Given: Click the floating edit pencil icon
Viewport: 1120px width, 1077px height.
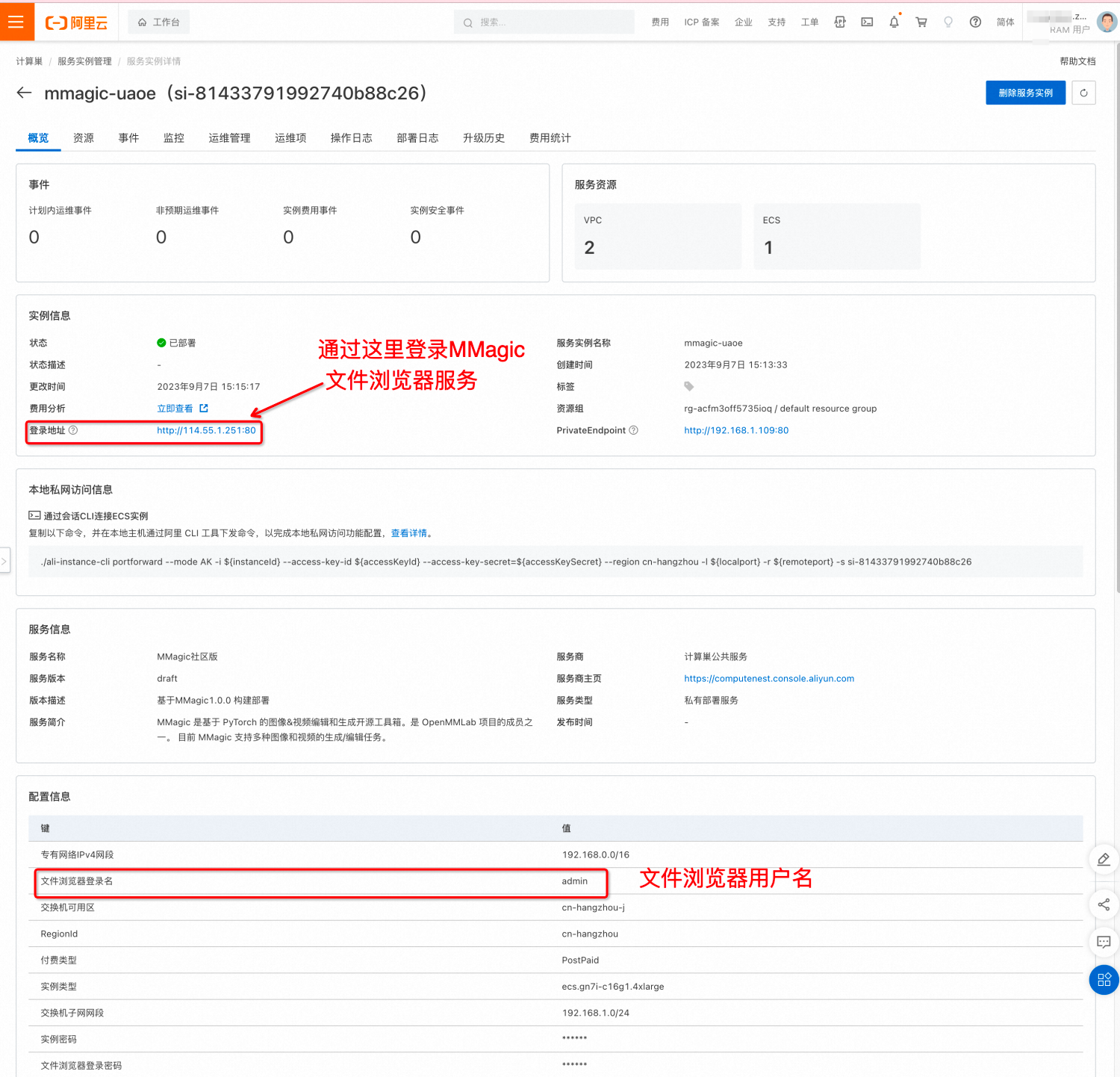Looking at the screenshot, I should [1104, 860].
